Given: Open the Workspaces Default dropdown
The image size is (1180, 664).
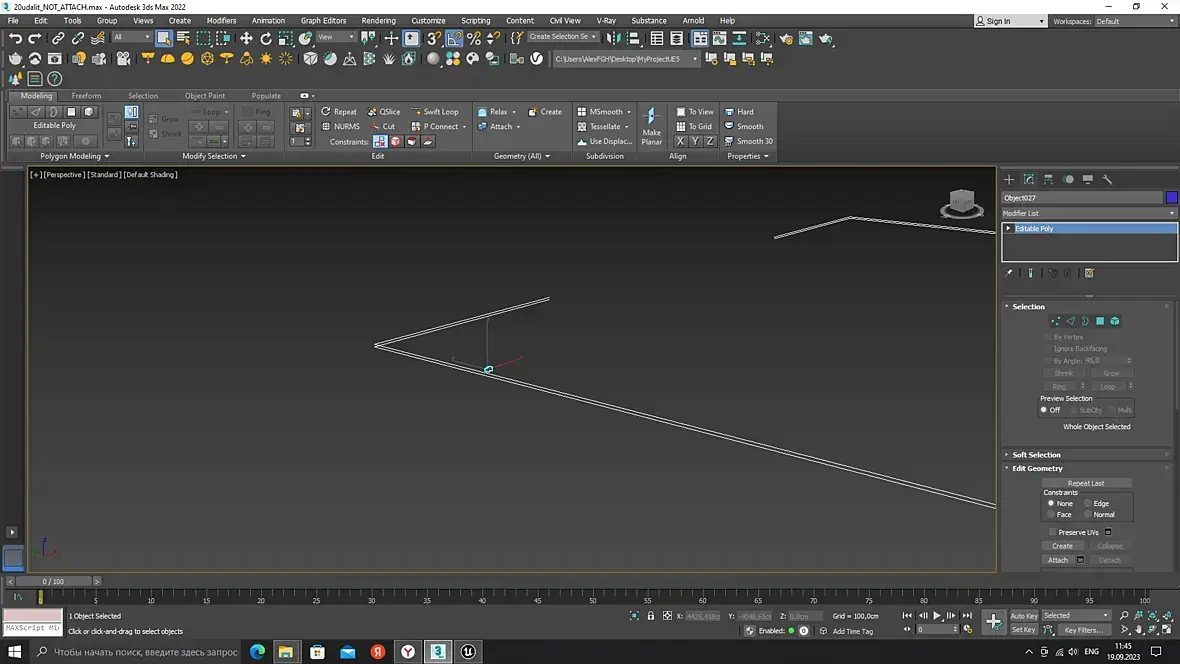Looking at the screenshot, I should click(x=1135, y=21).
